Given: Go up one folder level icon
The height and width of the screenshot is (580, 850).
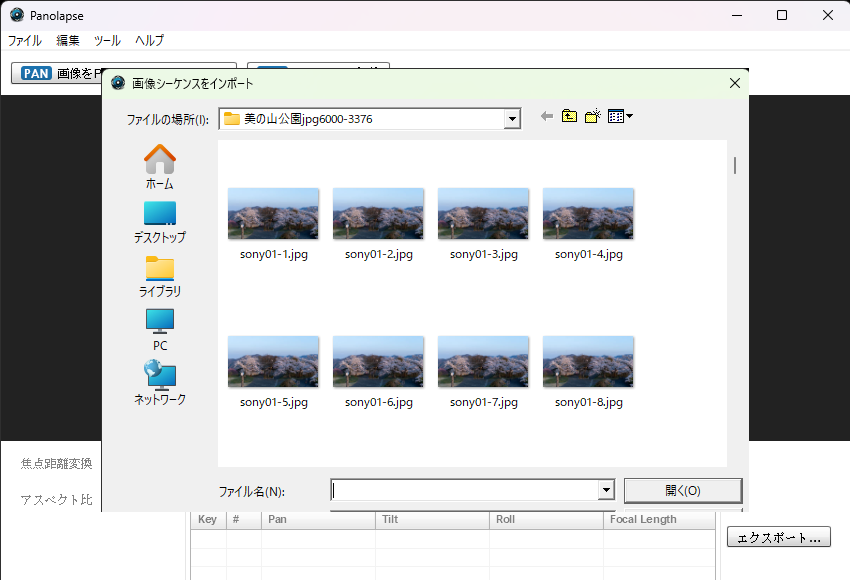Looking at the screenshot, I should [x=569, y=117].
